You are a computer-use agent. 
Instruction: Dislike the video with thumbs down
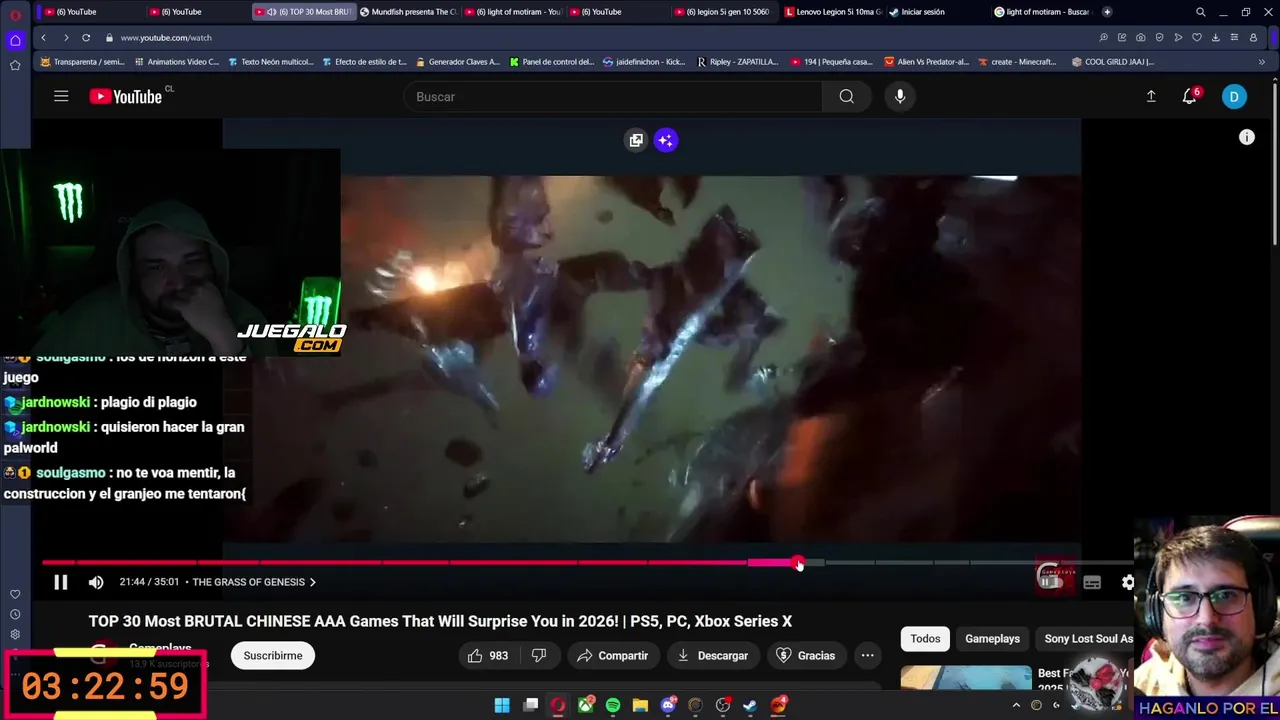539,656
